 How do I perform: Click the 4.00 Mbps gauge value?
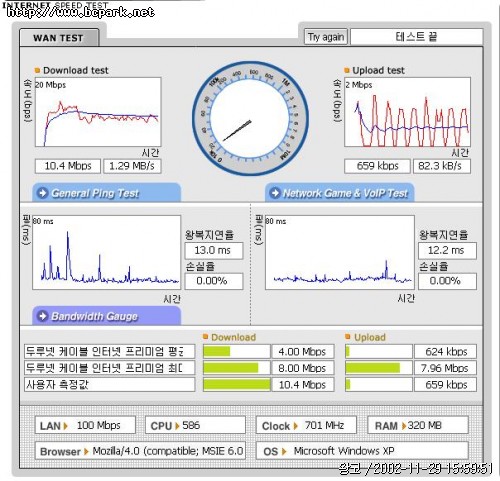pos(303,351)
